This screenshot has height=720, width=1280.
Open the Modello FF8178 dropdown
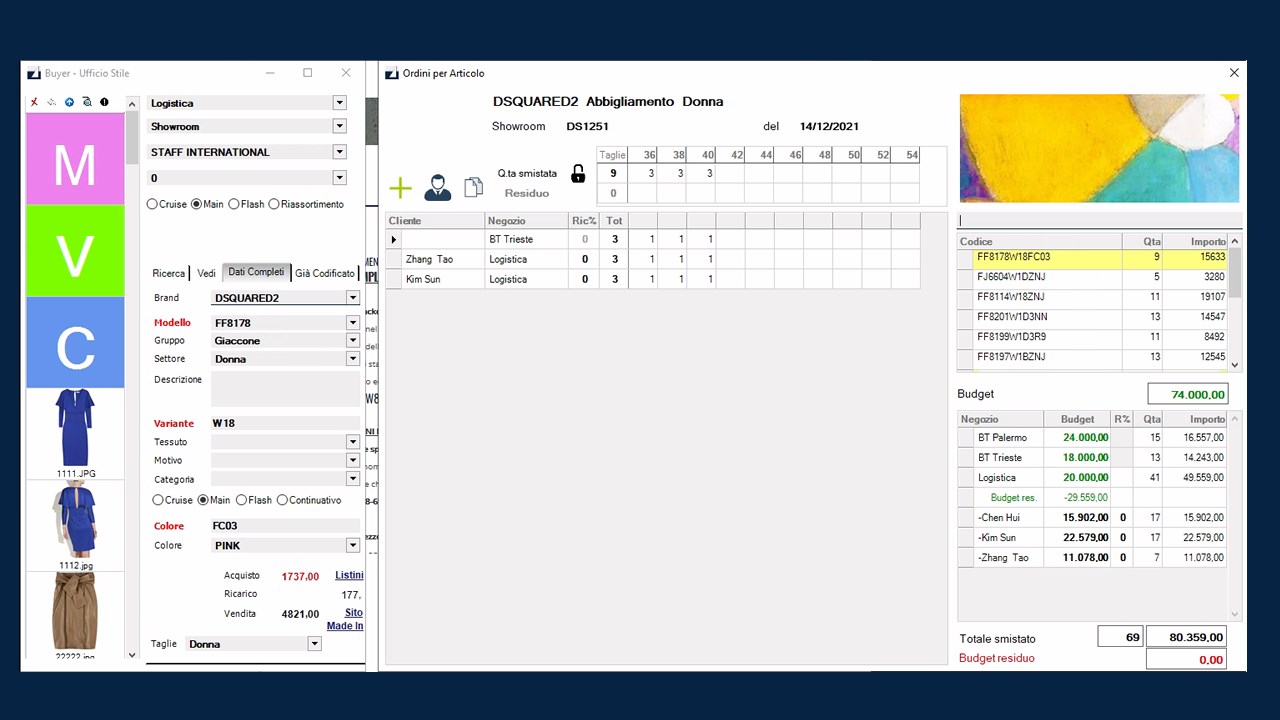352,323
